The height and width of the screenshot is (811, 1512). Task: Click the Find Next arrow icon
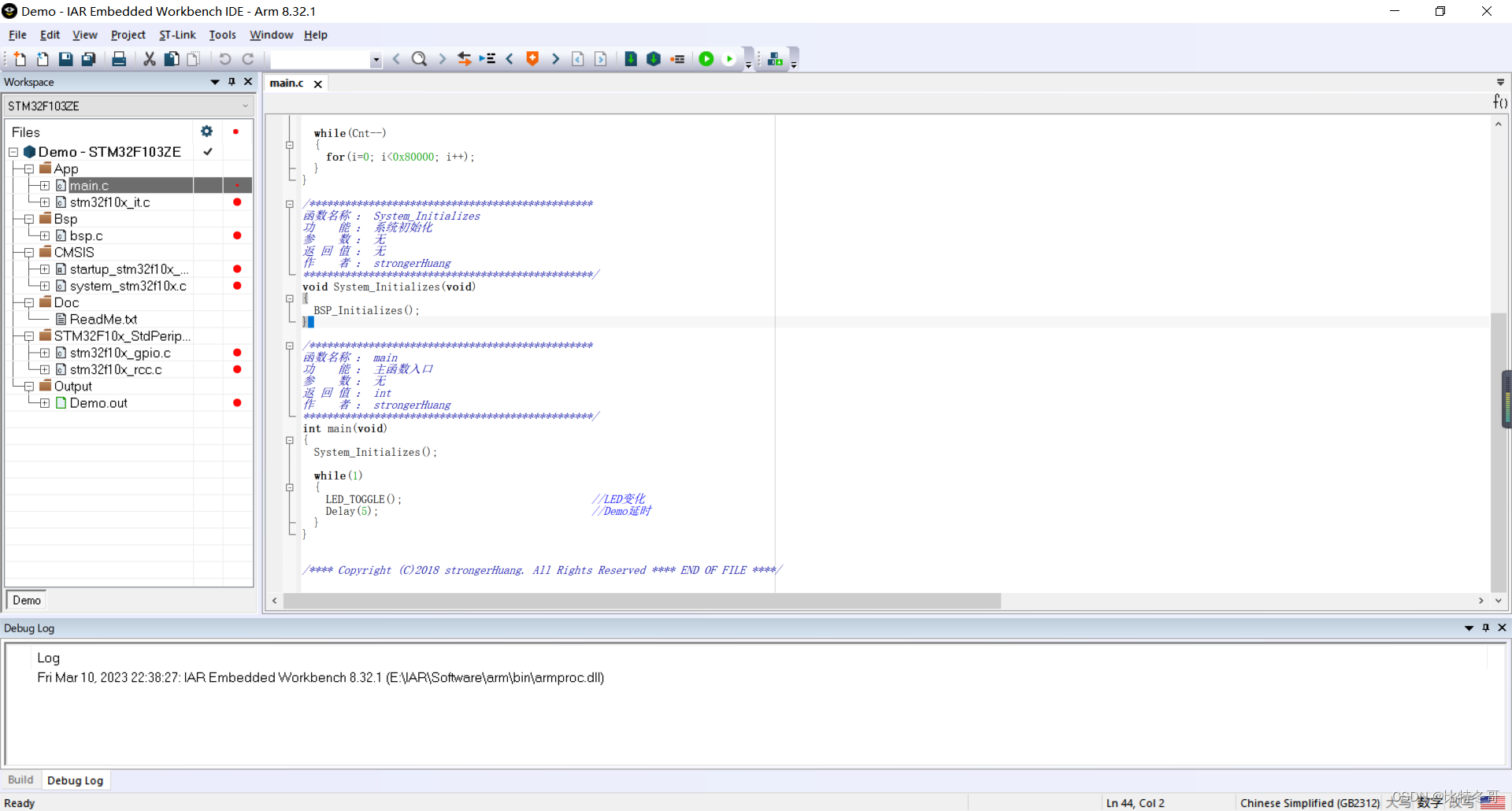point(442,59)
